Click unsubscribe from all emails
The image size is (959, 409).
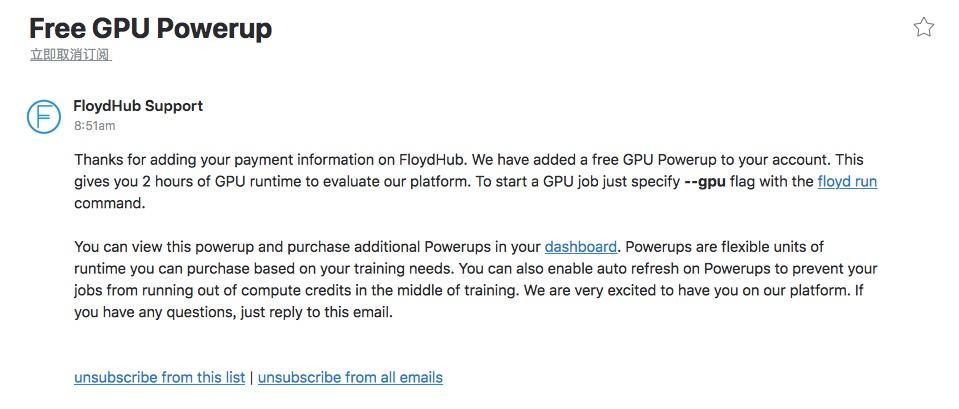[350, 377]
